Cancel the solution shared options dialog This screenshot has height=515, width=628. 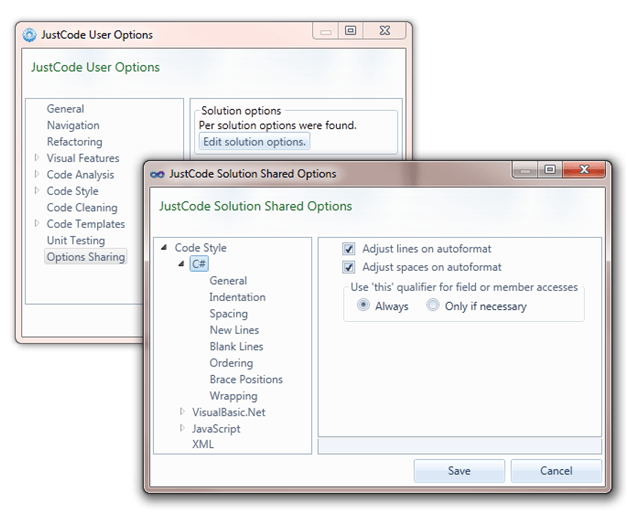click(x=556, y=471)
